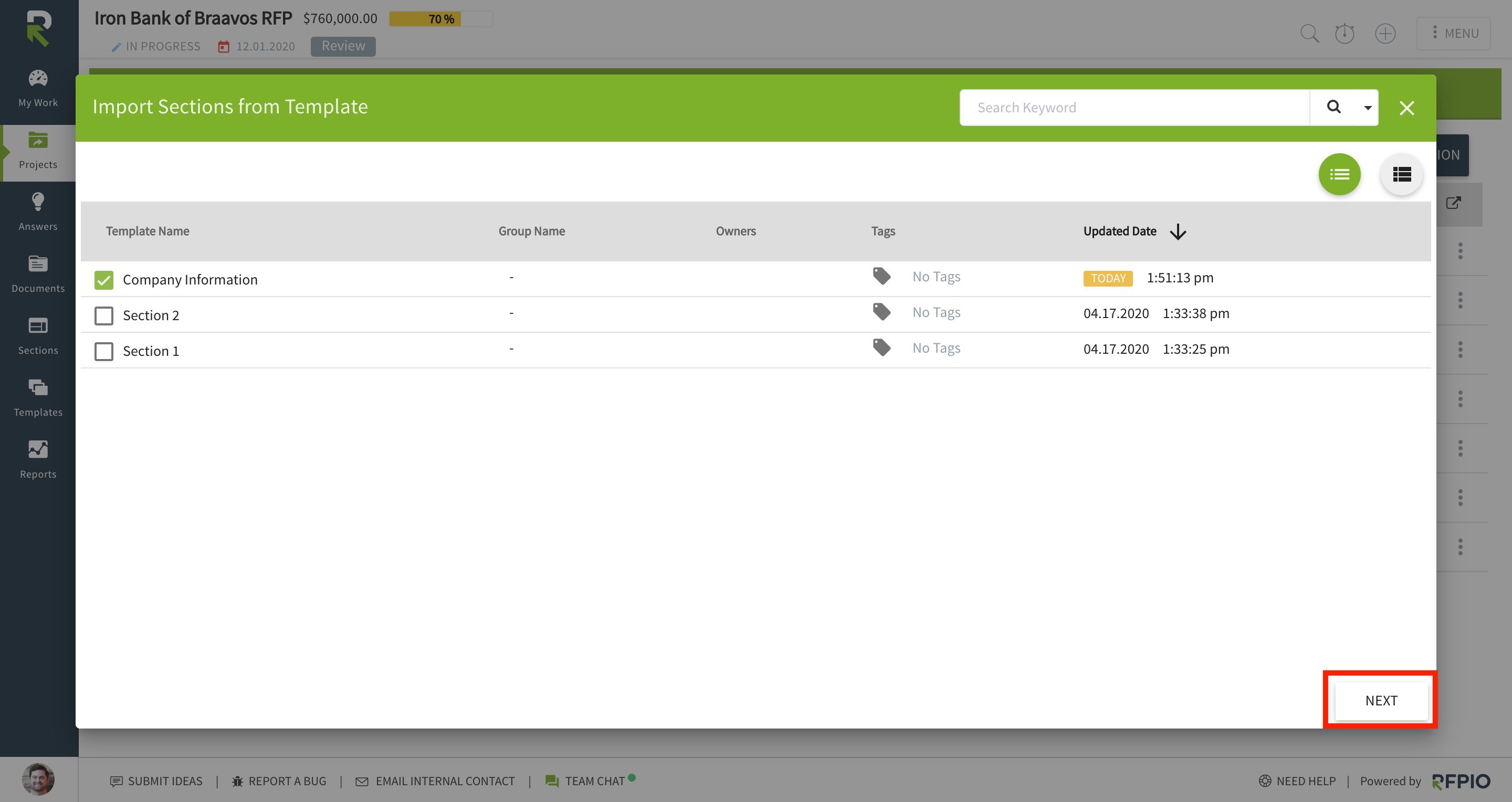Sort by Updated Date column
This screenshot has width=1512, height=802.
pos(1120,231)
